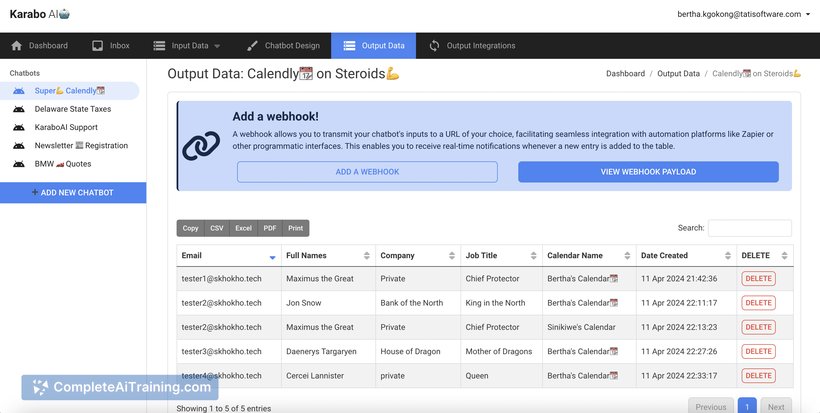This screenshot has width=820, height=413.
Task: Go to the Dashboard nav item
Action: pos(40,45)
